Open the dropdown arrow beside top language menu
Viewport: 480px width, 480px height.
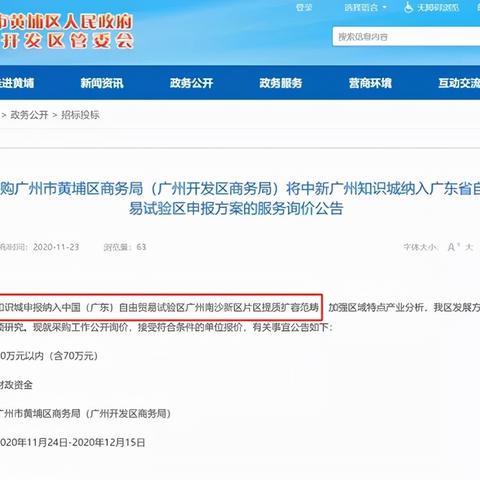(385, 7)
